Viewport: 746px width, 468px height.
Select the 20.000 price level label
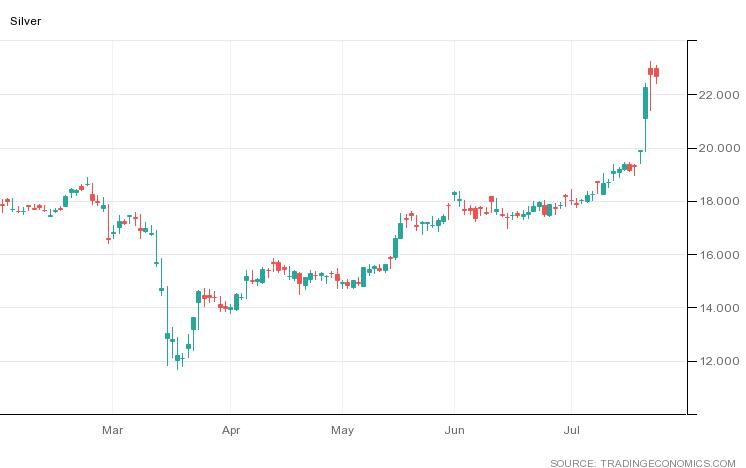(720, 148)
